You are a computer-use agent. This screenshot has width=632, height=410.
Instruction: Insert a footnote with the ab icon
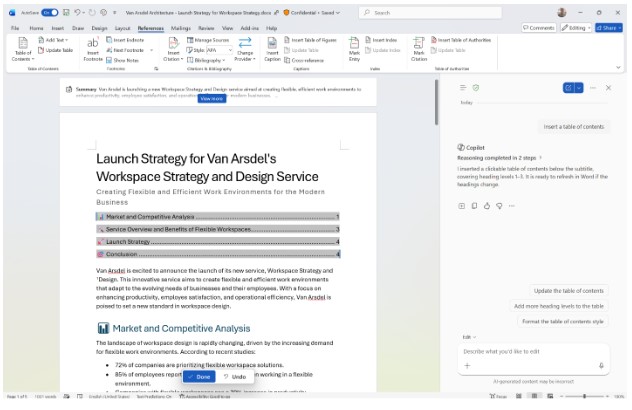point(93,50)
